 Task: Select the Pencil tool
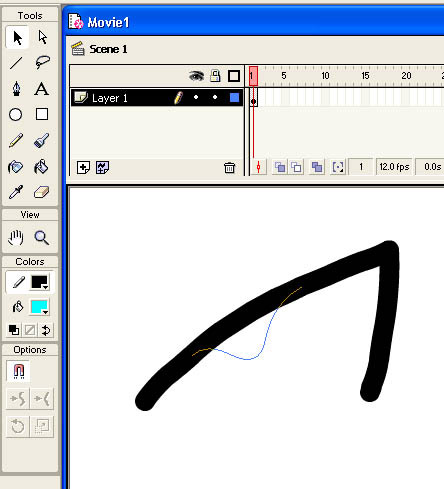pyautogui.click(x=16, y=140)
